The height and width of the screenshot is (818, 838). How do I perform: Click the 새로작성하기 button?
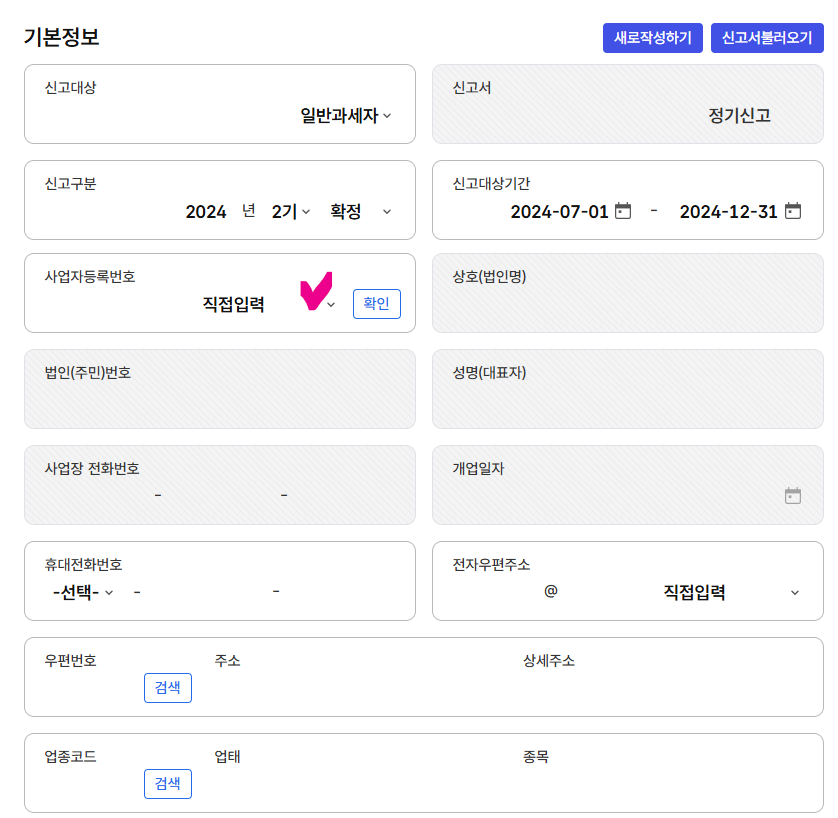pyautogui.click(x=653, y=38)
